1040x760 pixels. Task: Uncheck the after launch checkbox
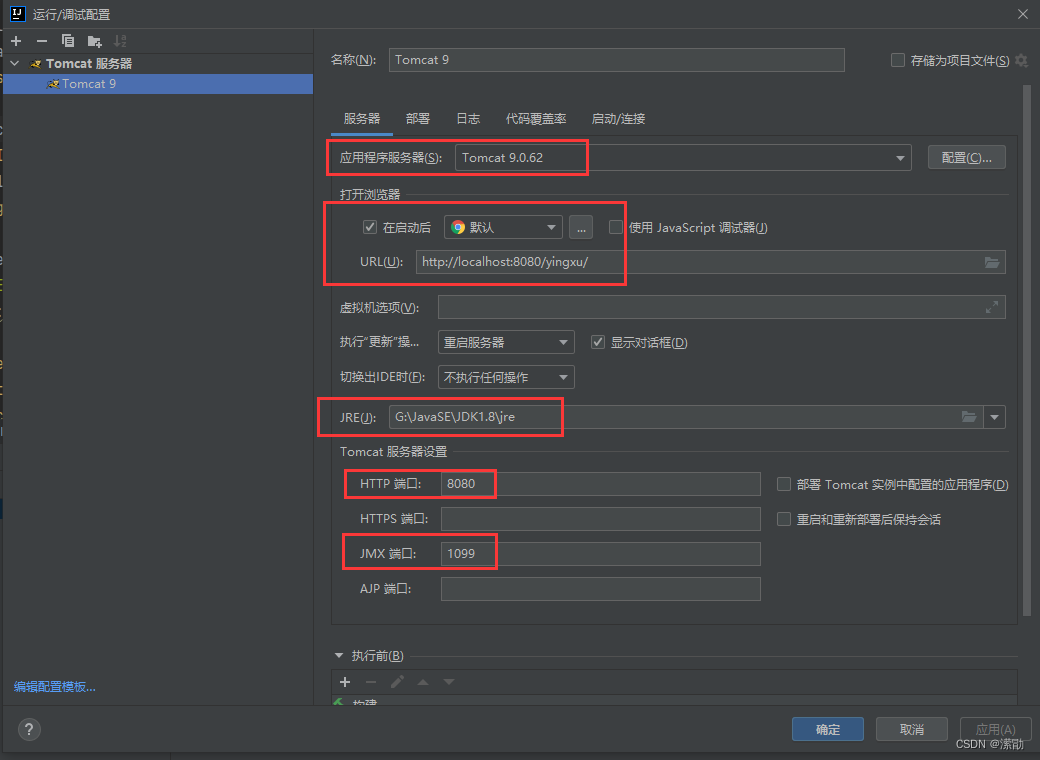click(x=370, y=227)
